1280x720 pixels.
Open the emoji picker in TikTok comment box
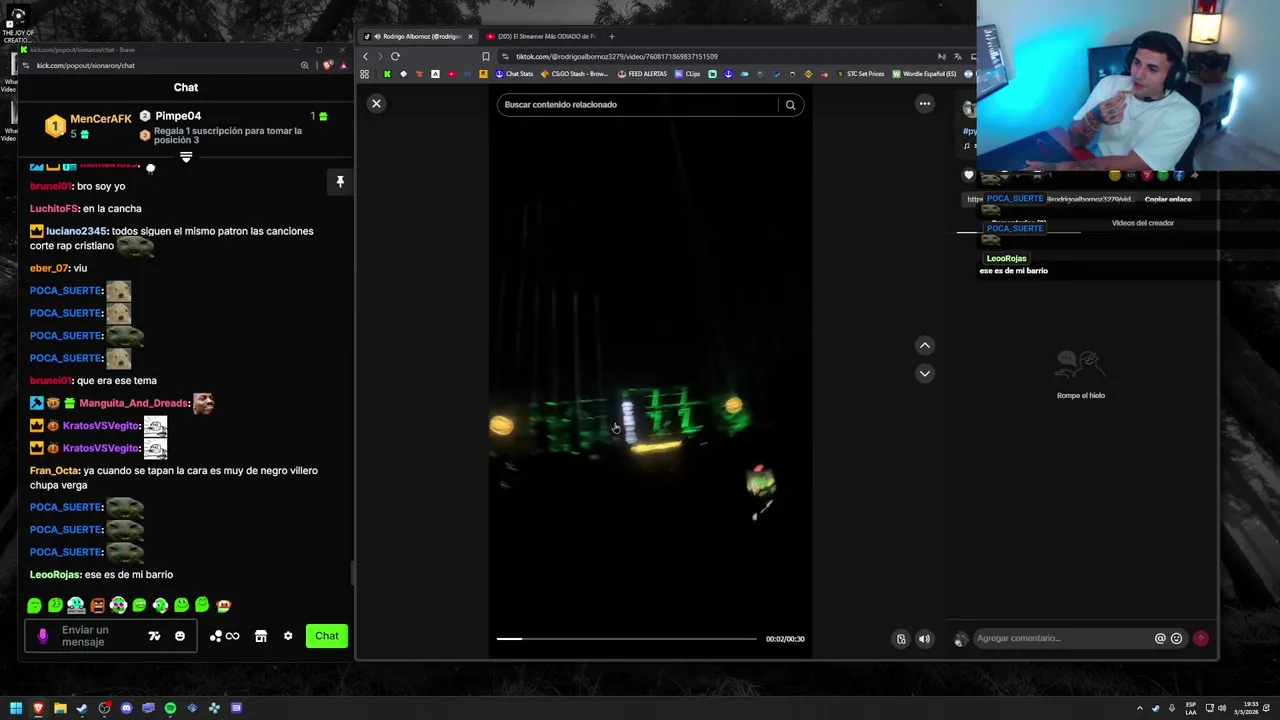[1176, 638]
